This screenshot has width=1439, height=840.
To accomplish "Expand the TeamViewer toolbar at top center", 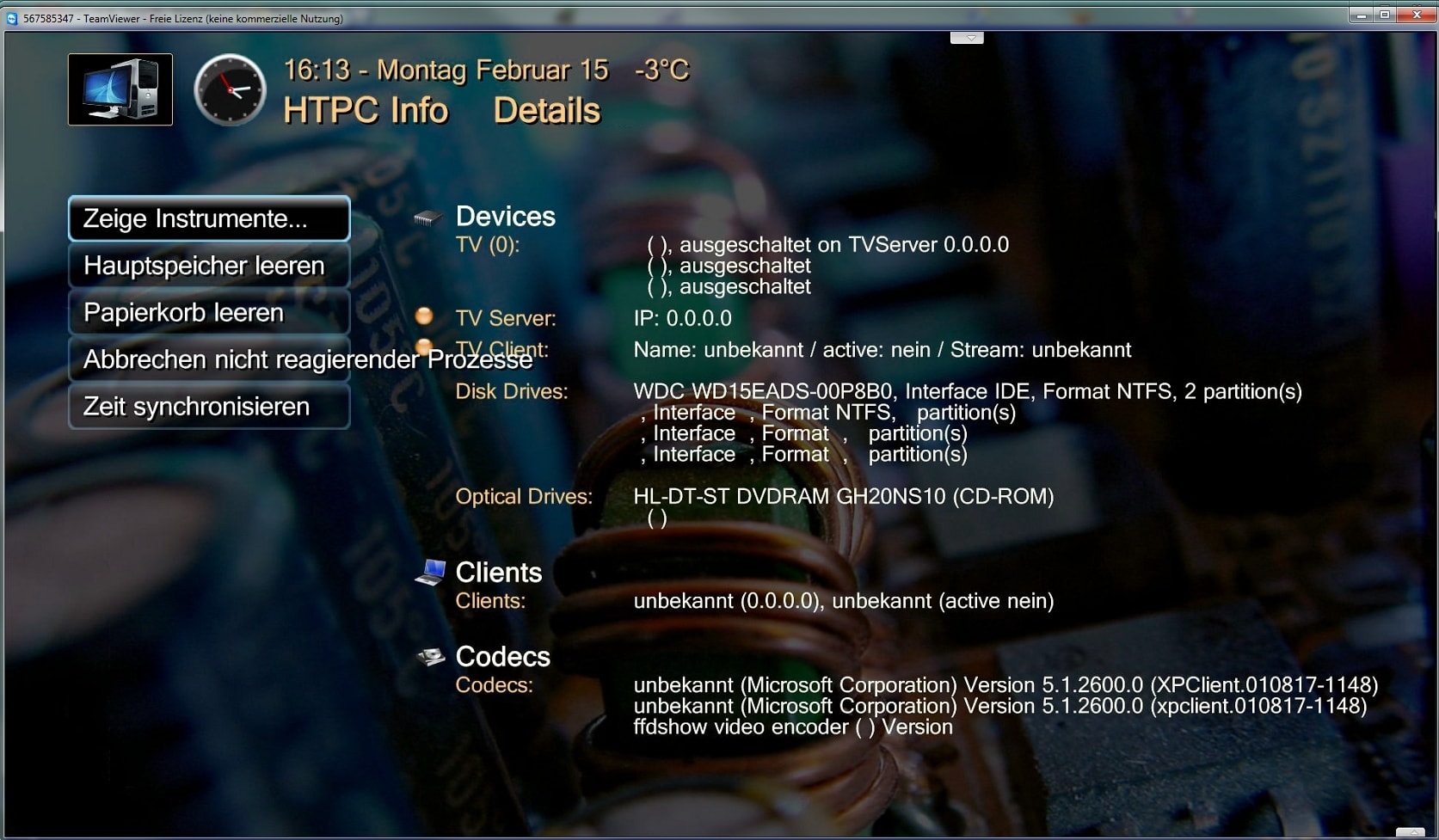I will point(967,38).
